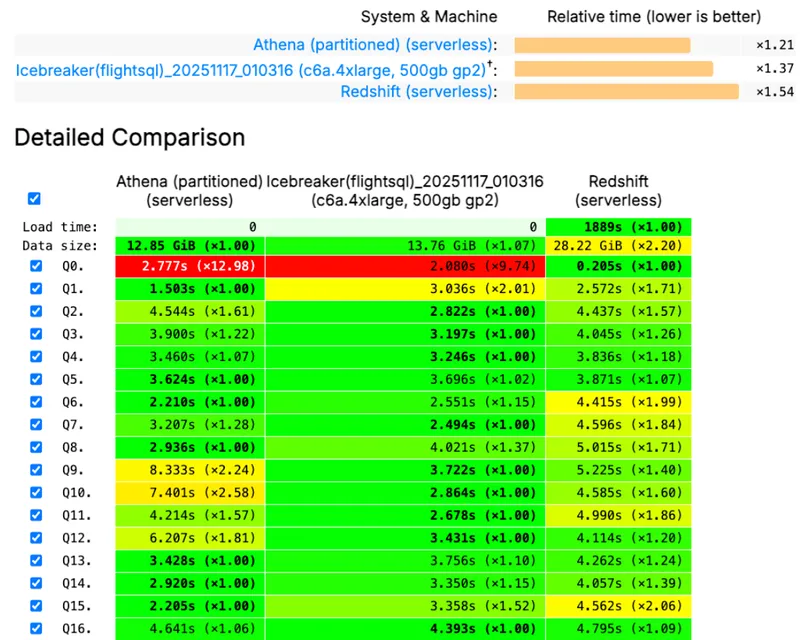The height and width of the screenshot is (640, 800).
Task: Uncheck the Q14 query checkbox
Action: click(x=36, y=583)
